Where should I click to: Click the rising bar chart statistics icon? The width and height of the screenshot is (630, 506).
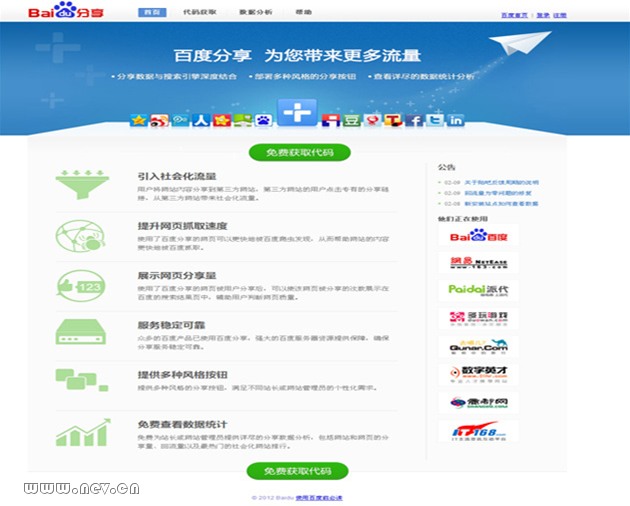click(83, 432)
